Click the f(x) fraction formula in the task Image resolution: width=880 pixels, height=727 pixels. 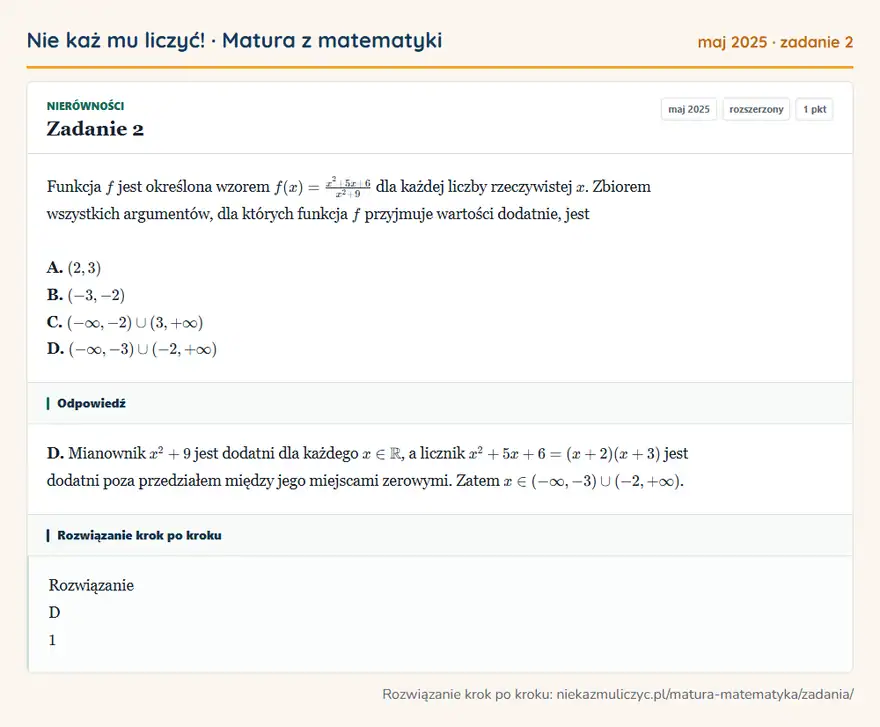[322, 186]
